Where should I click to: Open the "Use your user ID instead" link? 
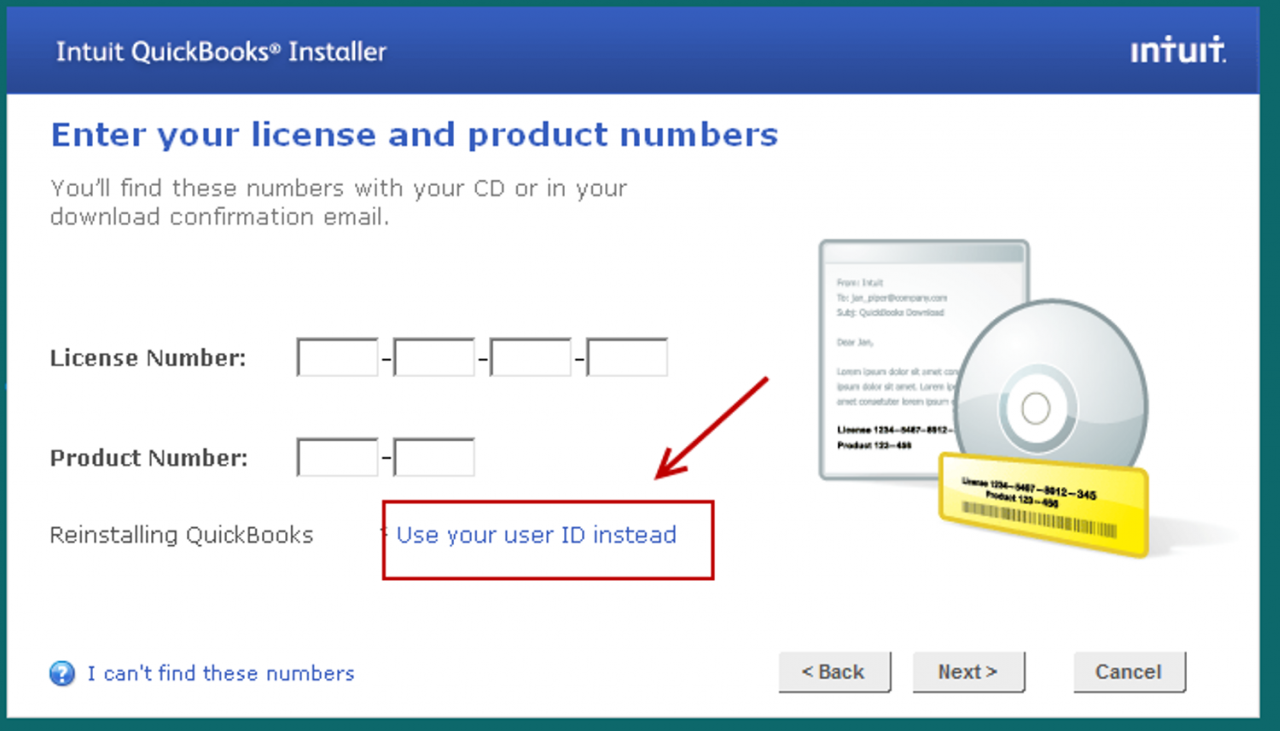coord(536,535)
